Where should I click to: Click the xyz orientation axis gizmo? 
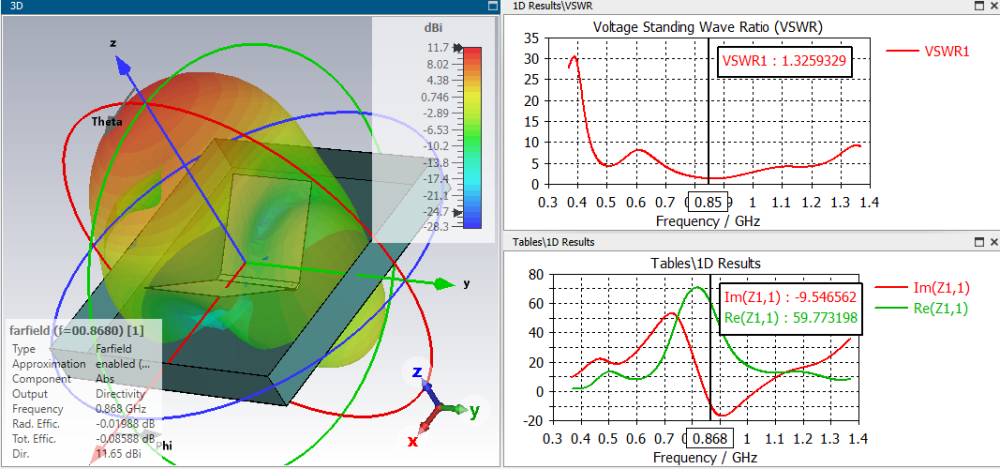click(440, 405)
